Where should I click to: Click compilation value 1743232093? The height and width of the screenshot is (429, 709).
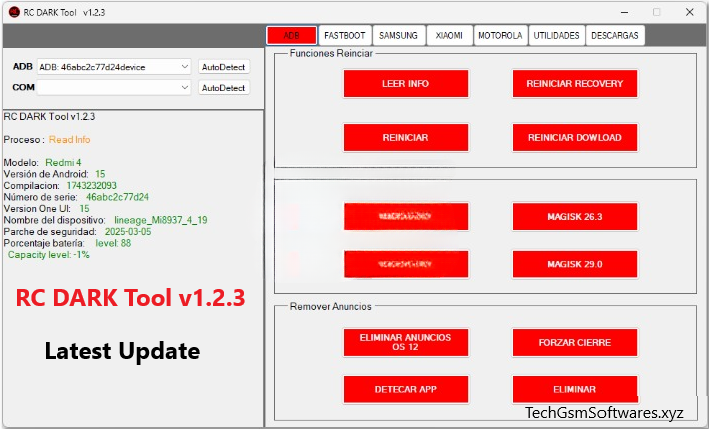pos(91,185)
